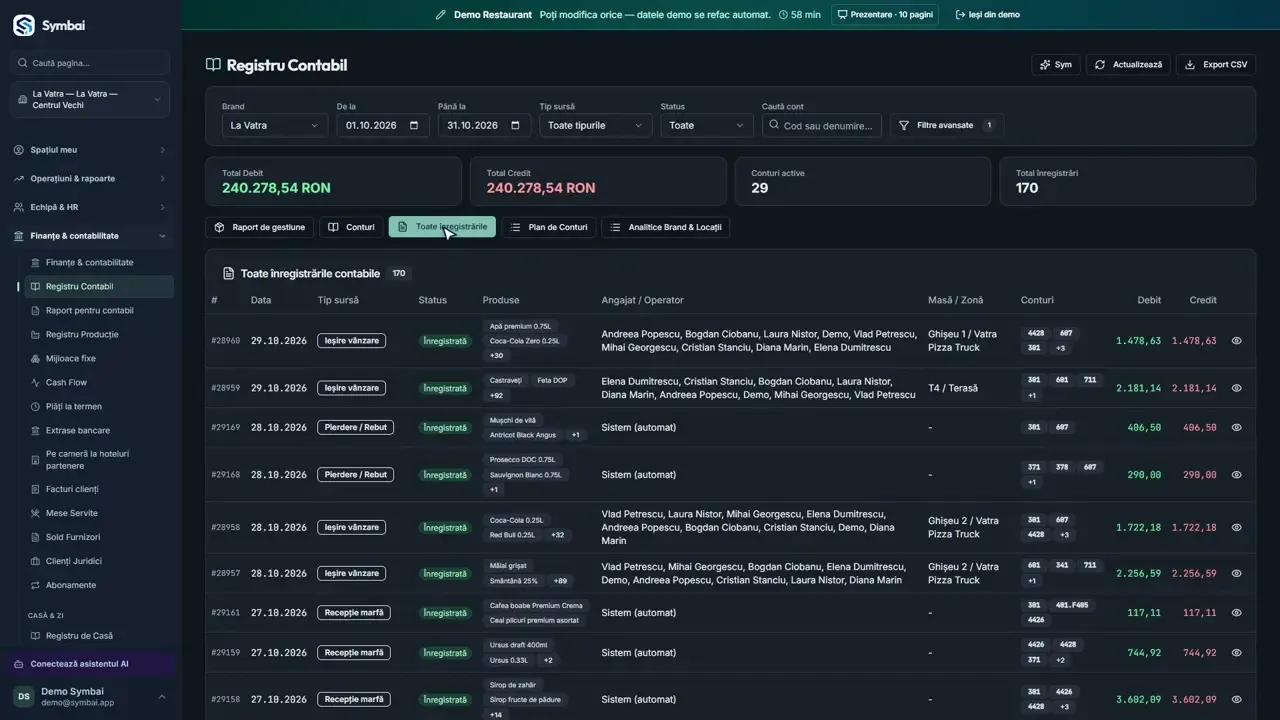Screen dimensions: 1280x720
Task: Collapse Finanțe & contabilitate section
Action: pyautogui.click(x=90, y=236)
